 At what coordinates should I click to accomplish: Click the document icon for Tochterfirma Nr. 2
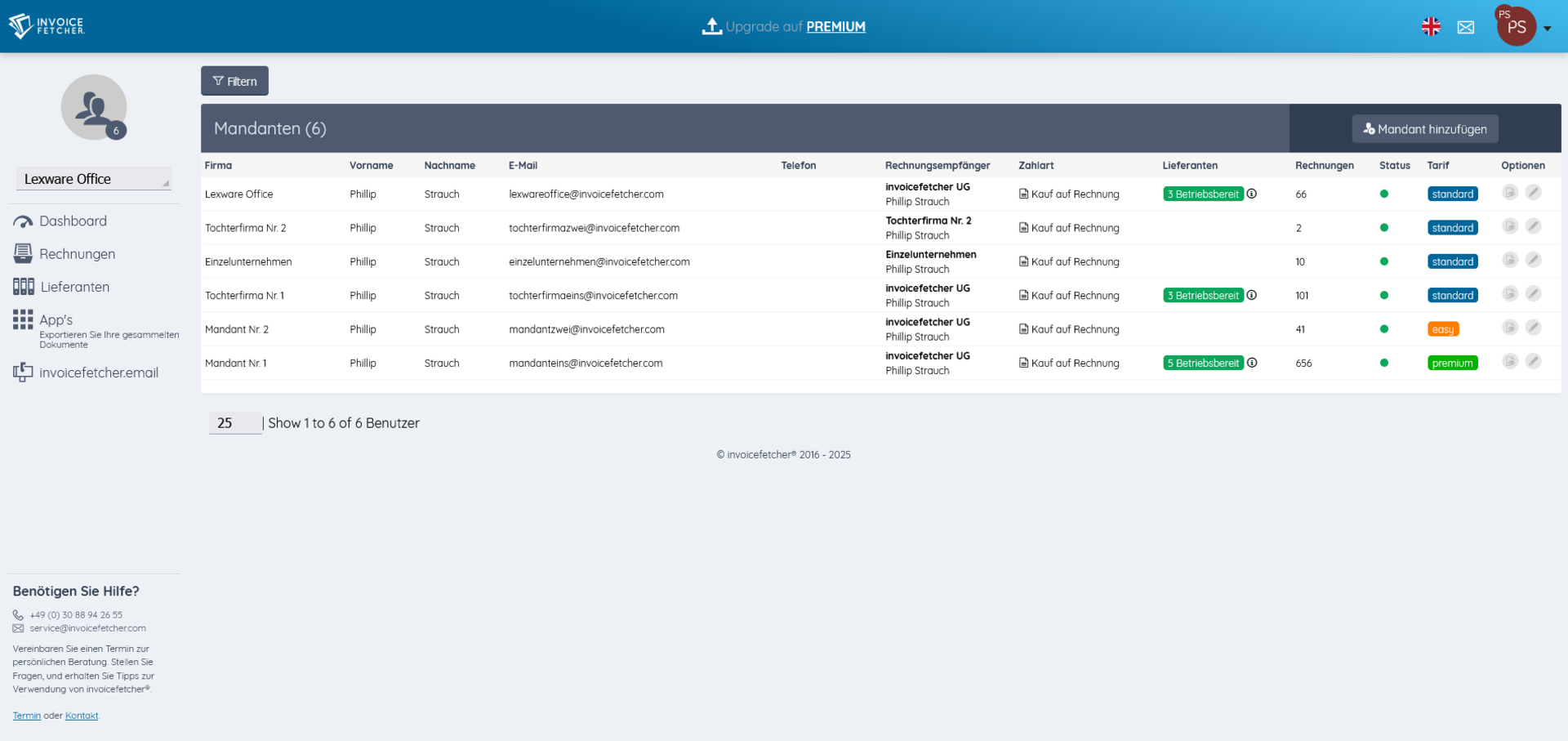click(1509, 226)
